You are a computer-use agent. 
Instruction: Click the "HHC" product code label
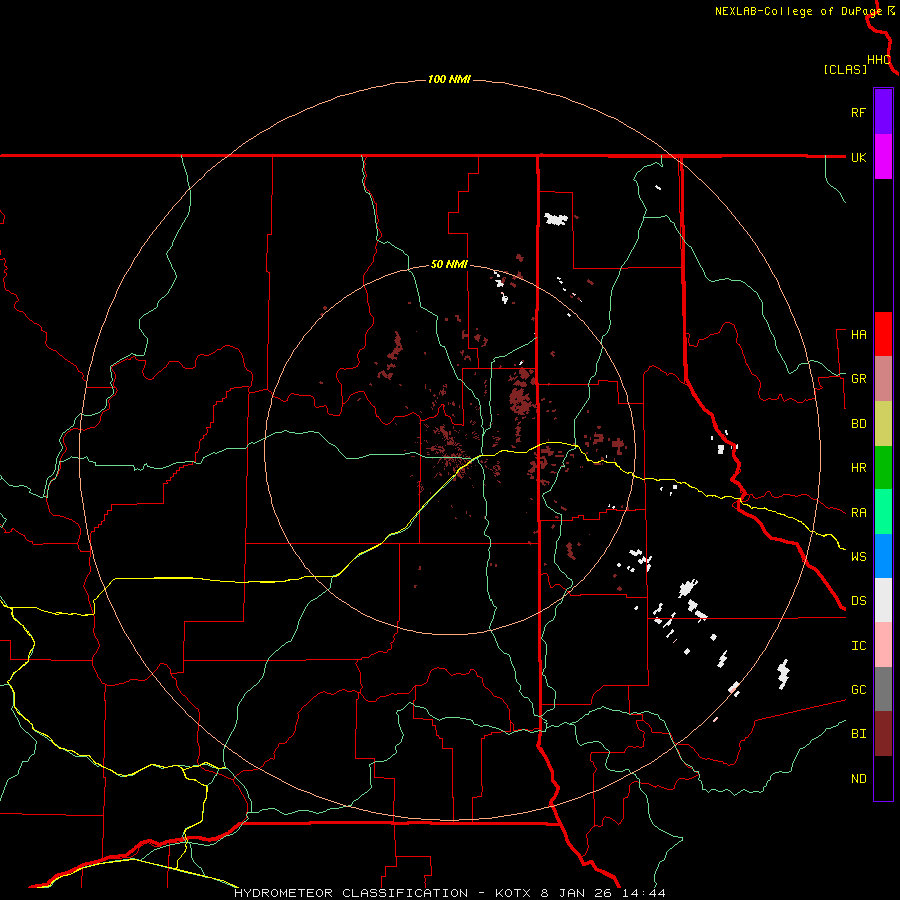[879, 60]
